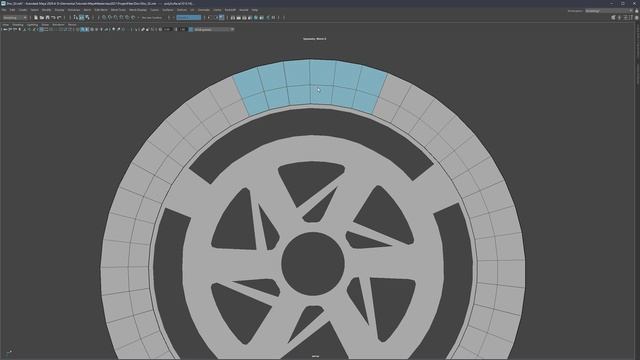Pause Viewport 2.0 display update
The width and height of the screenshot is (640, 360).
tap(273, 18)
